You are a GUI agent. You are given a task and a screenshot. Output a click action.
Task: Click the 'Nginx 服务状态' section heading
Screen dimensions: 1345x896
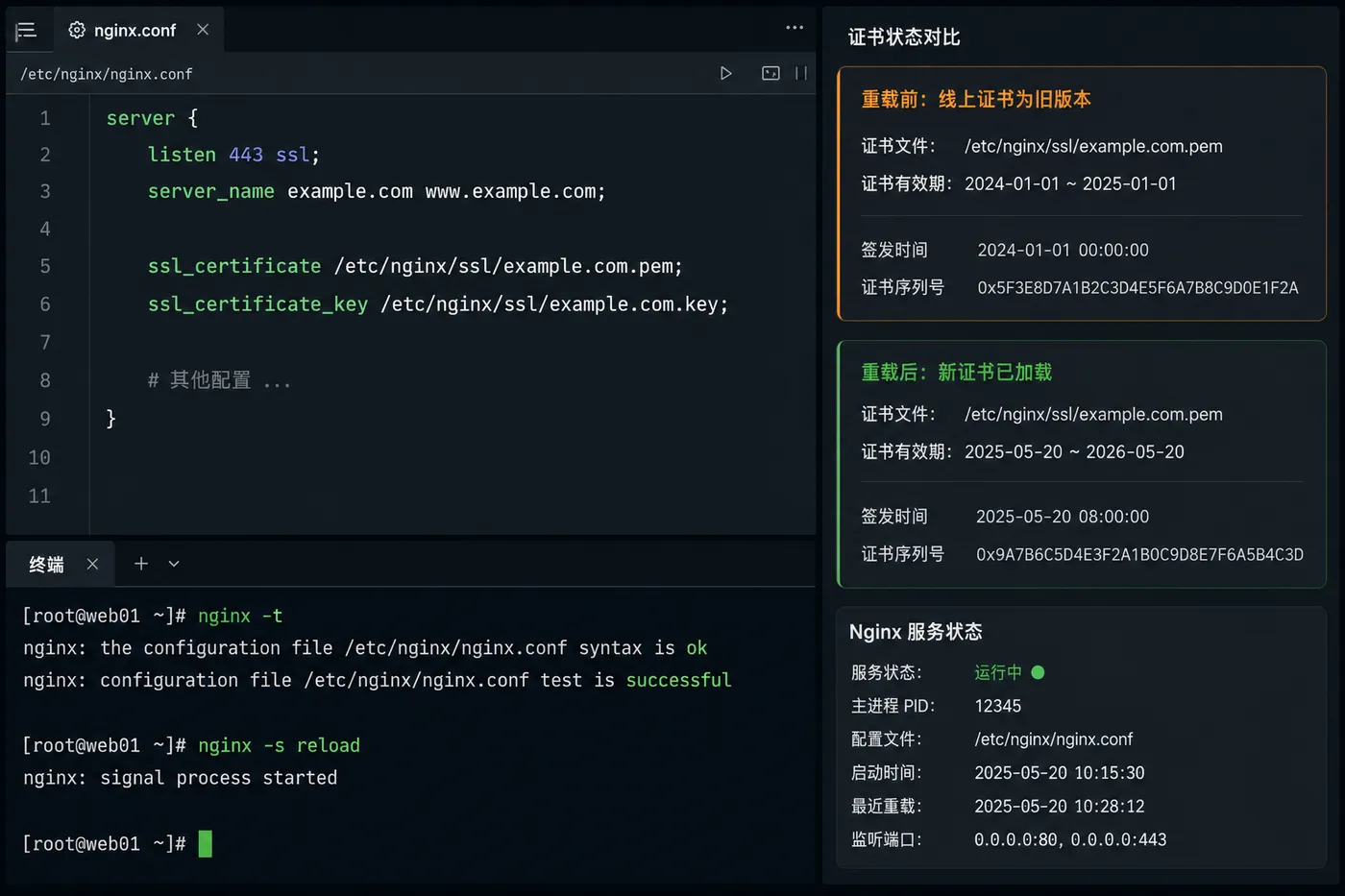coord(916,632)
